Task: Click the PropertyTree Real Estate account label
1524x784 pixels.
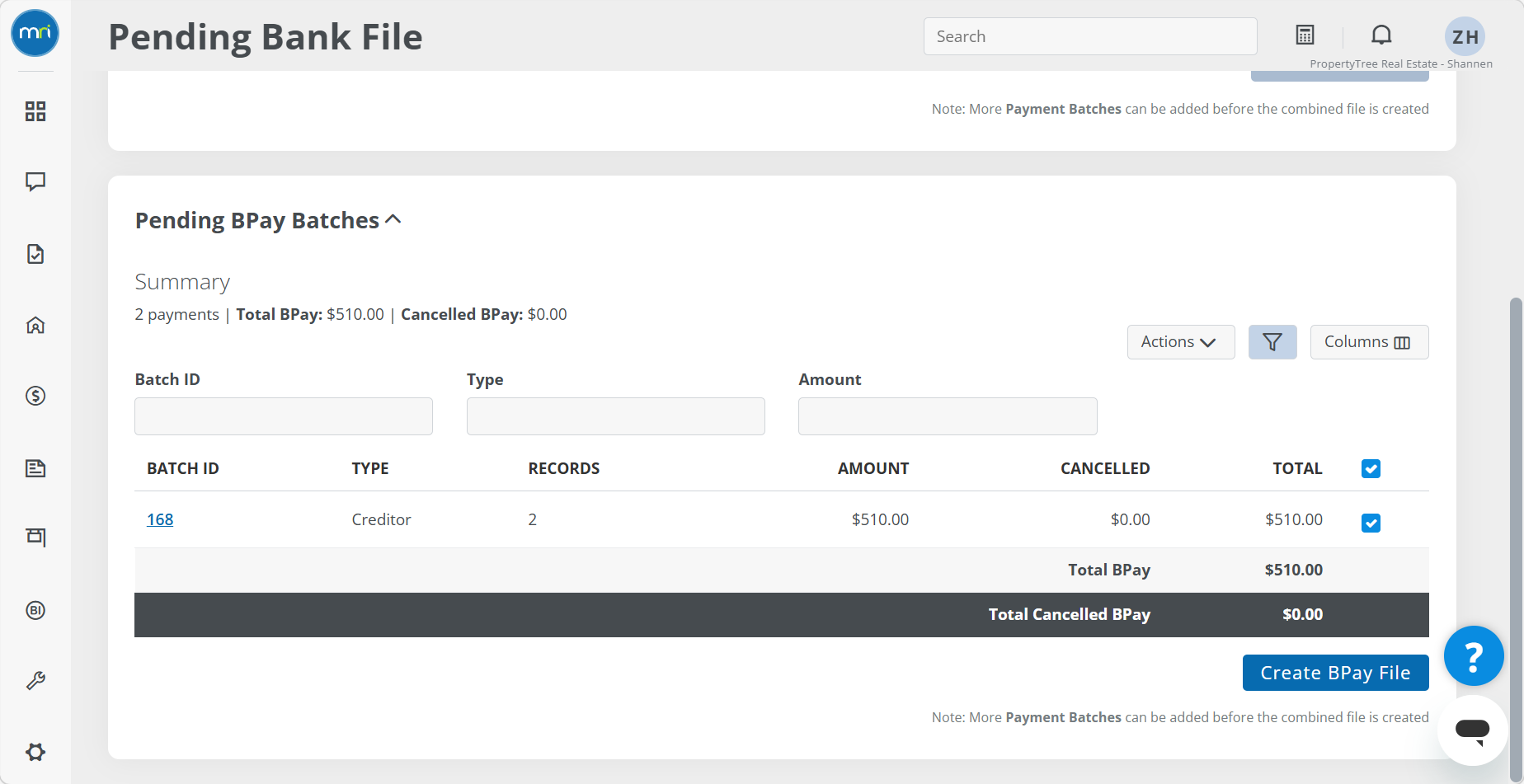Action: tap(1401, 63)
